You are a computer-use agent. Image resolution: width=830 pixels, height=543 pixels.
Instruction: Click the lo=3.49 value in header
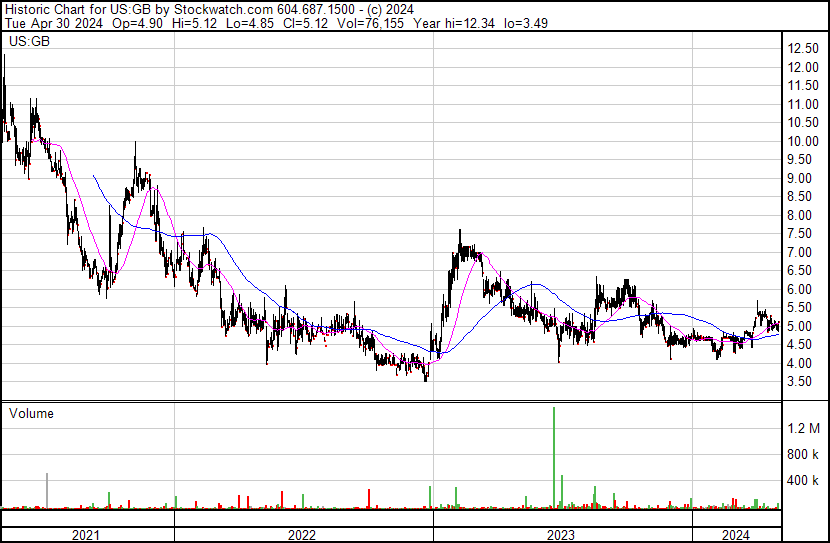pos(526,23)
